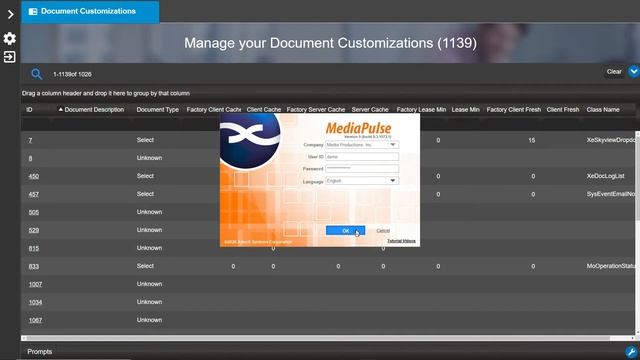Click the search magnifier icon

(37, 74)
